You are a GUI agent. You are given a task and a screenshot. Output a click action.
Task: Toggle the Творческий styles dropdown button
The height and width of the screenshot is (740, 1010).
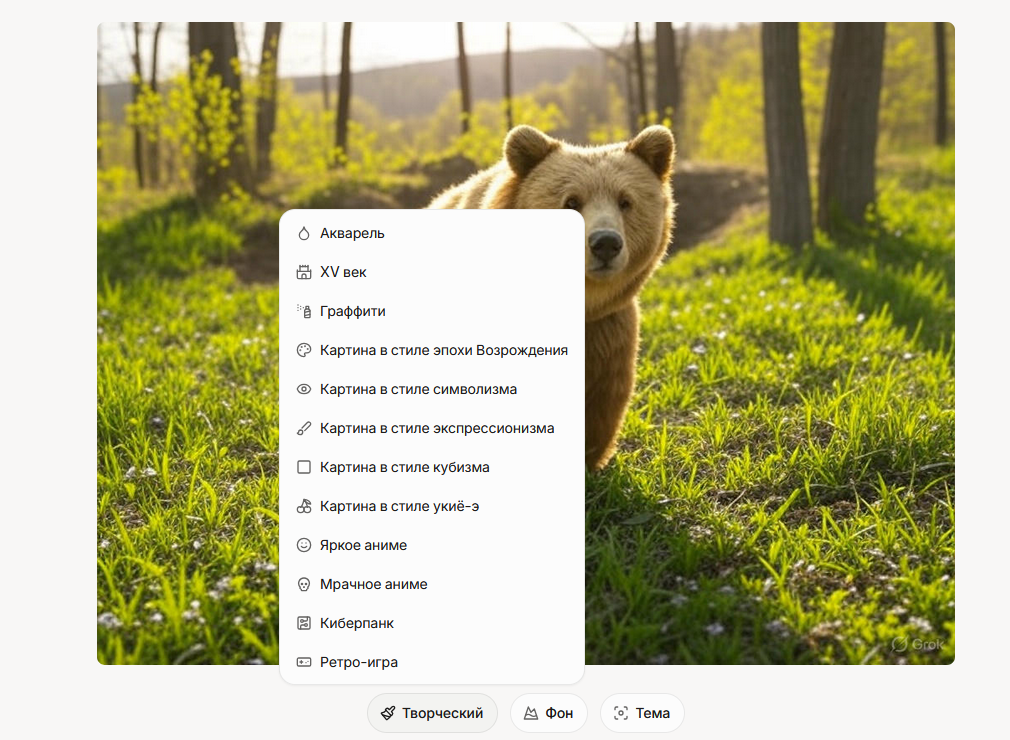point(432,713)
